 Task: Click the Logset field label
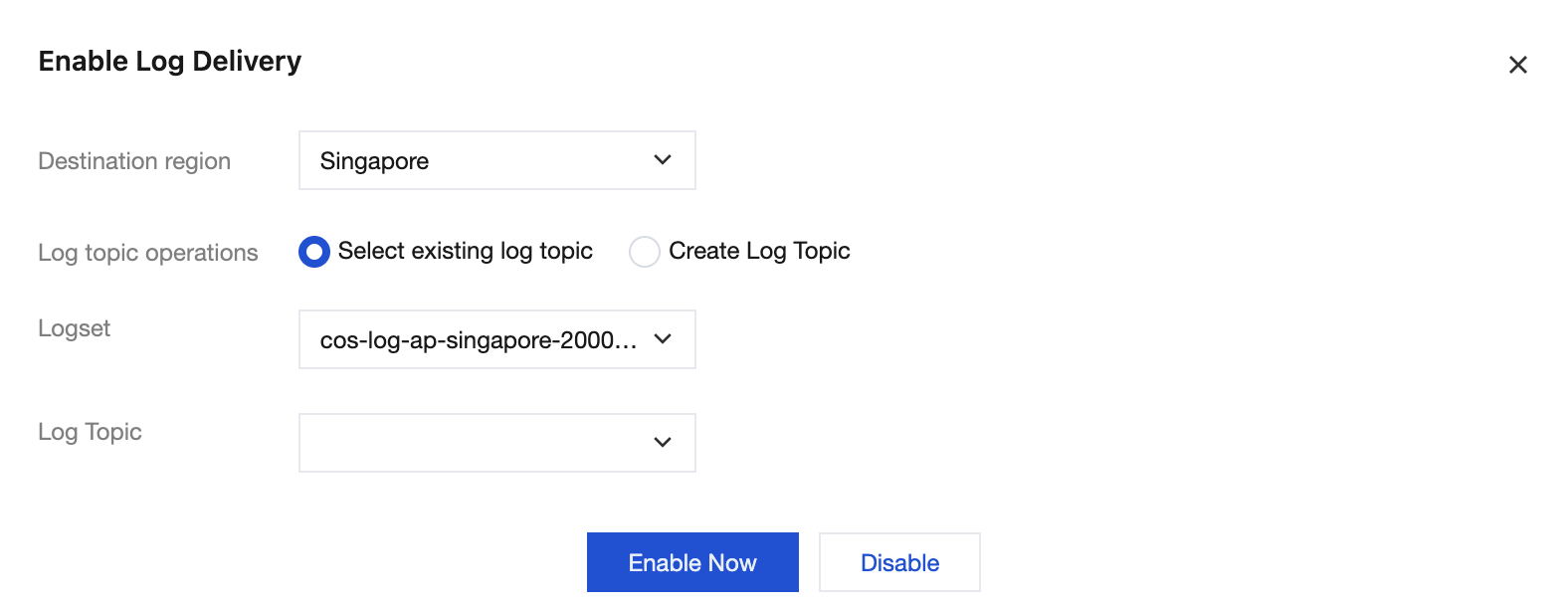click(x=75, y=328)
